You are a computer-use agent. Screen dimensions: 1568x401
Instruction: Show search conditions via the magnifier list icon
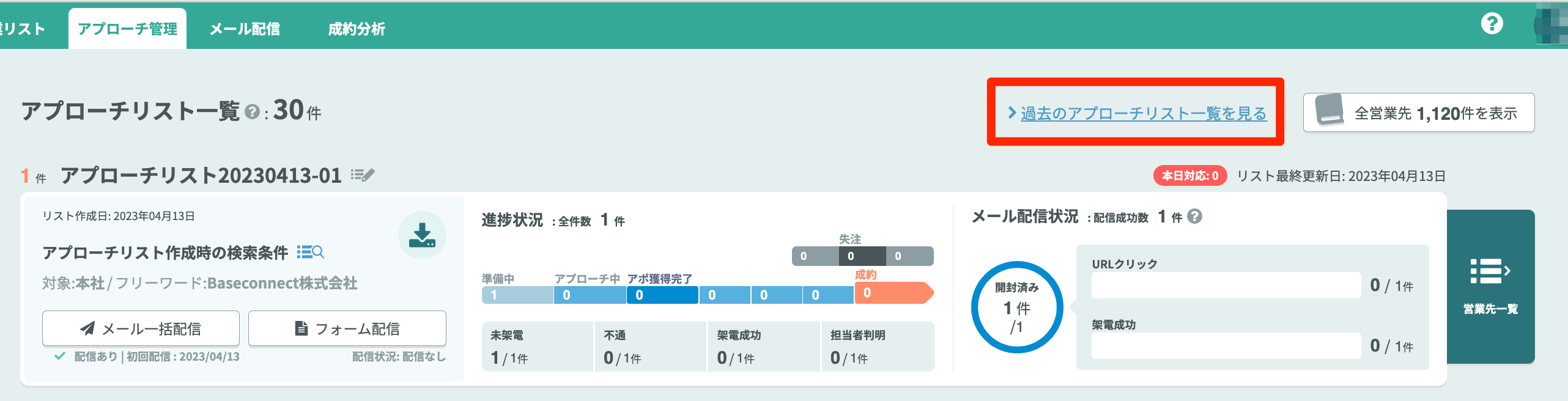pos(311,252)
